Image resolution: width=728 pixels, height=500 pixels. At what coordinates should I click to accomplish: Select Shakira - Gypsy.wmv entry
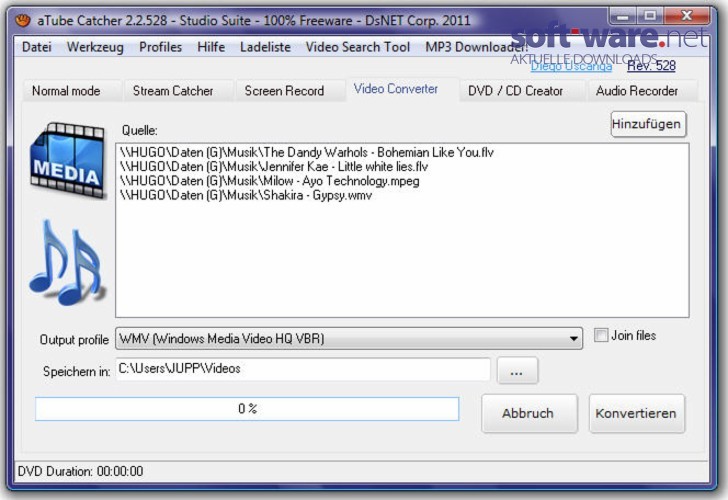pos(246,195)
